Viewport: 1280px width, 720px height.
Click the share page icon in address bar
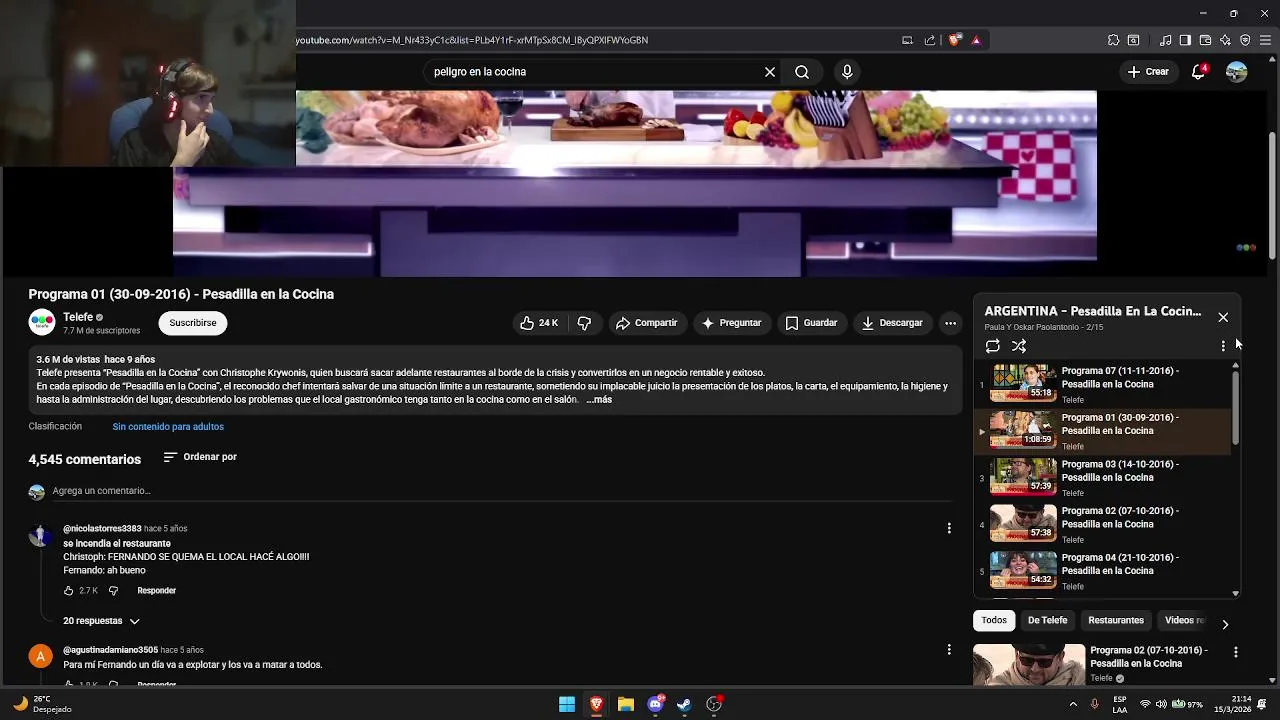930,40
